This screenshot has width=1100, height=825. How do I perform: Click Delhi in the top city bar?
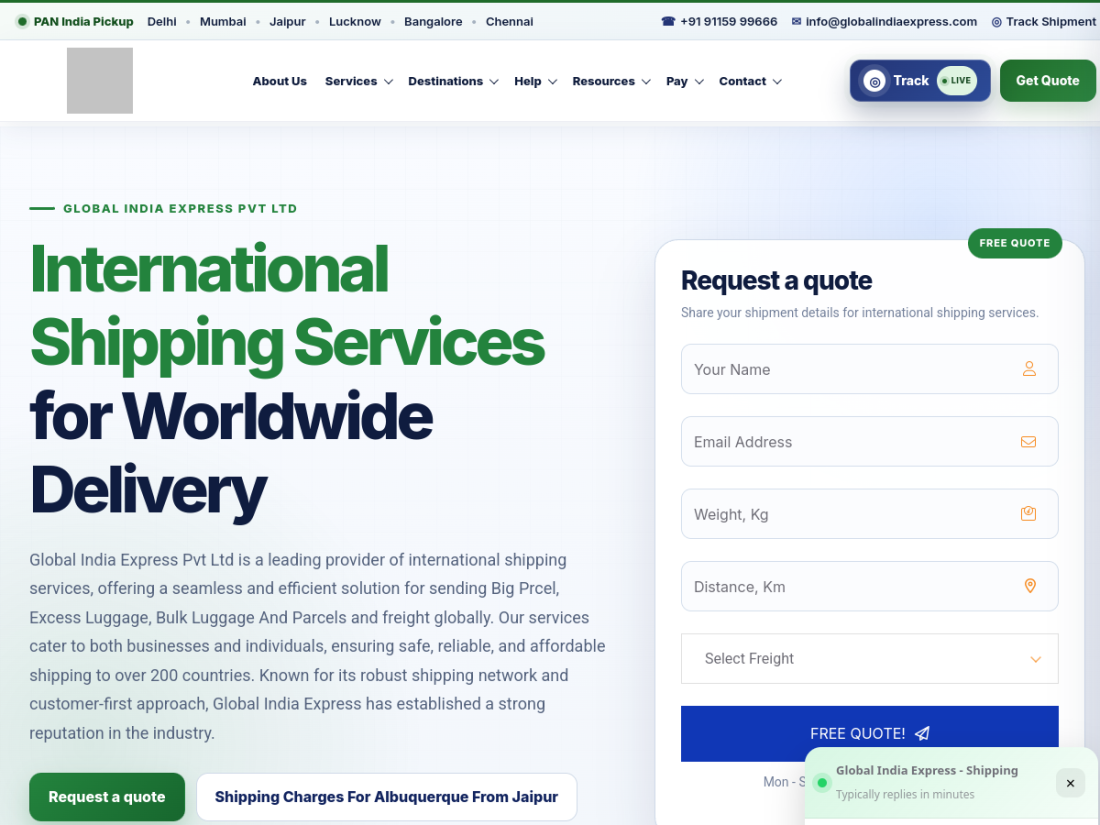[161, 22]
